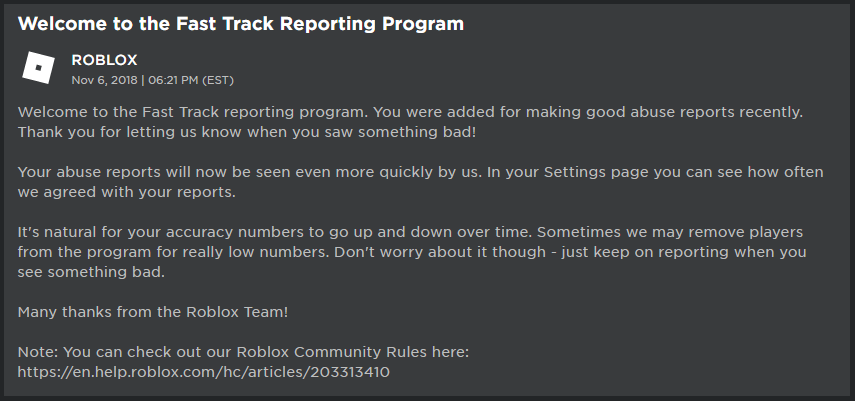Click the word Settings in the message body
Image resolution: width=855 pixels, height=401 pixels.
coord(575,172)
